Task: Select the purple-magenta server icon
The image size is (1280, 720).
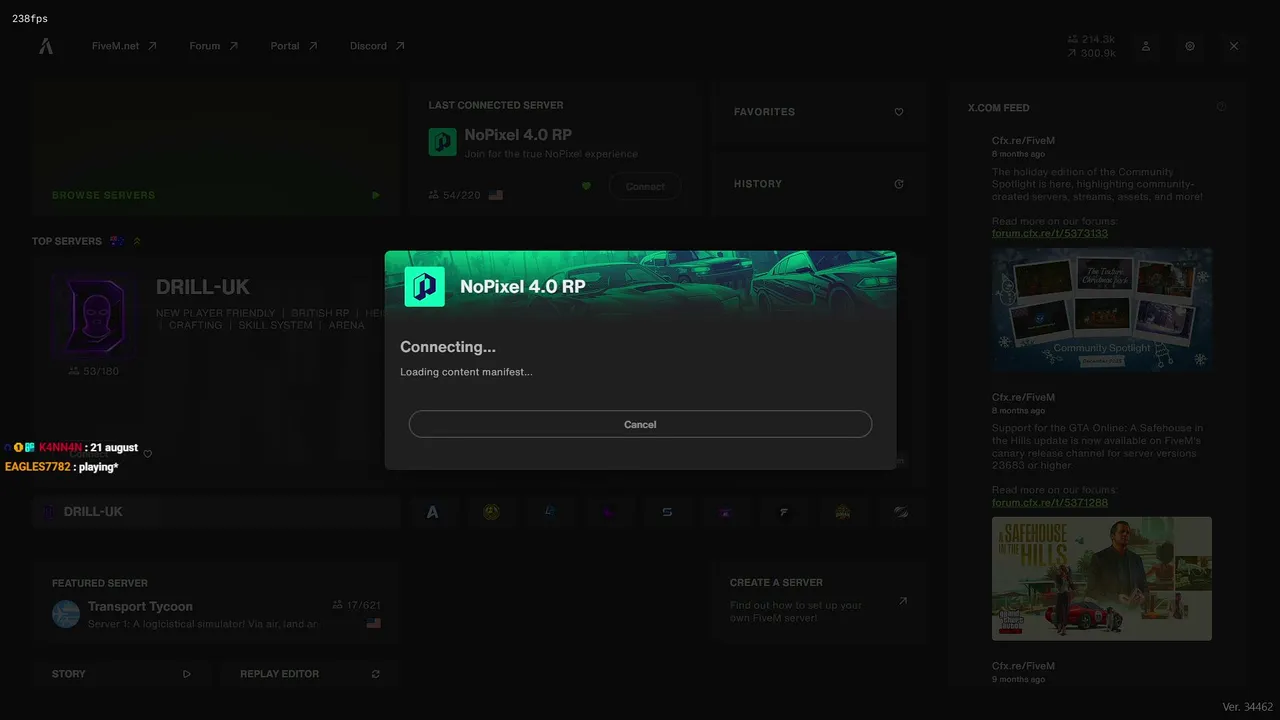Action: point(609,512)
